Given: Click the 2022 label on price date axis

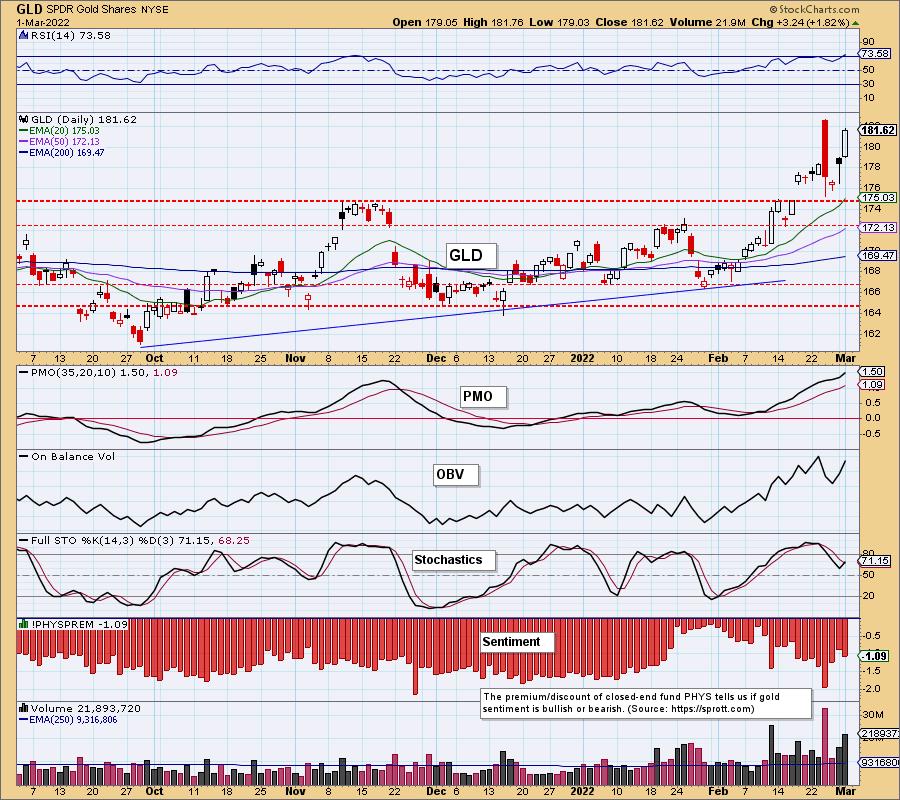Looking at the screenshot, I should pyautogui.click(x=582, y=358).
